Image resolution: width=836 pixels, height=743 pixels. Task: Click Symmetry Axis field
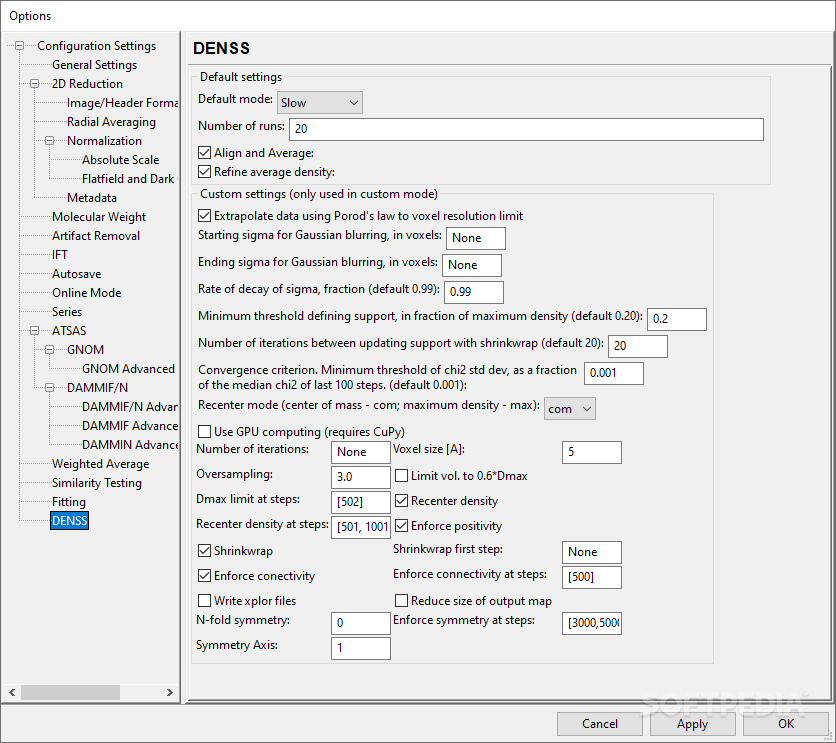(361, 649)
